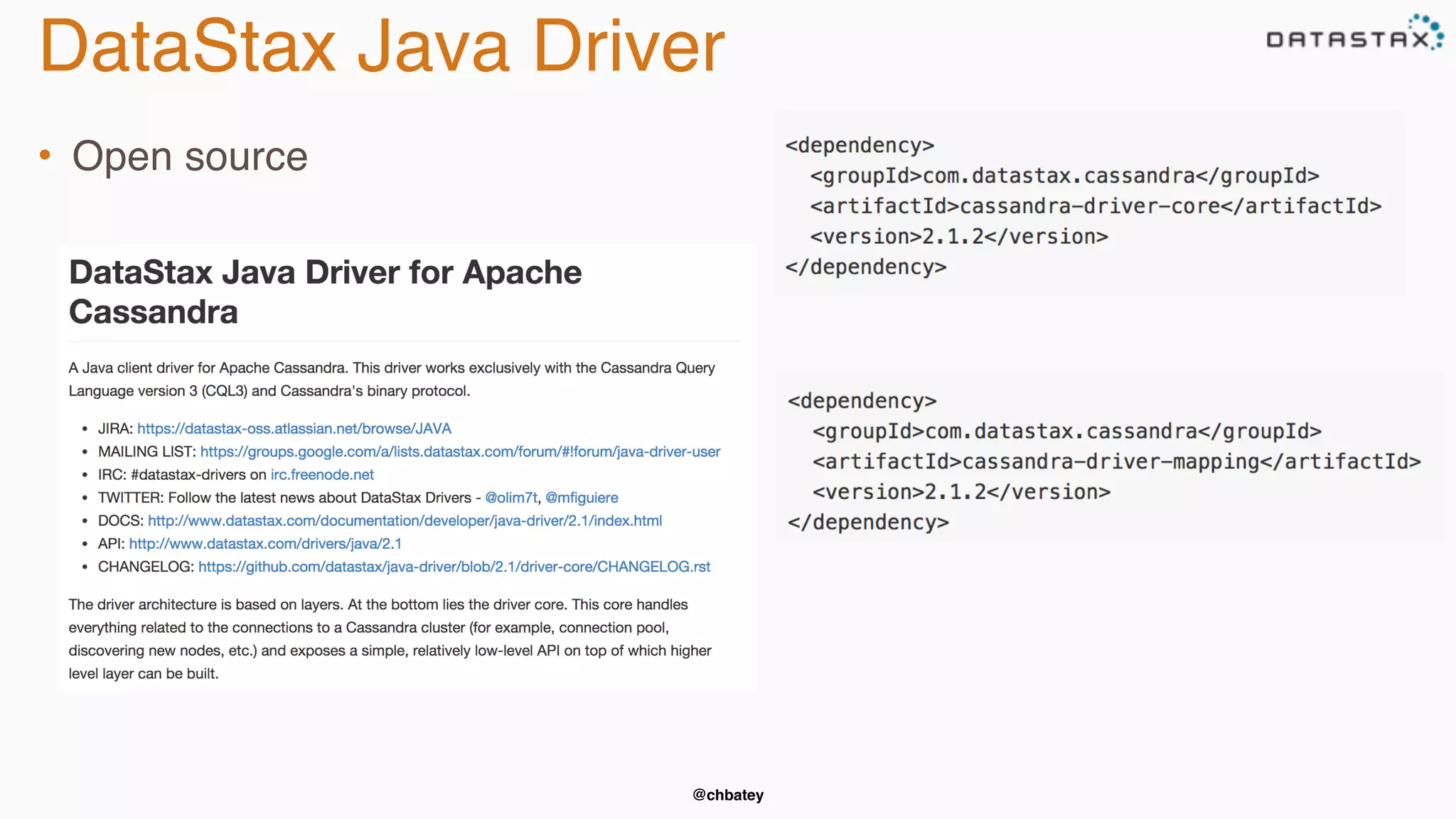Click the version 2.1.2 line under driver-core
This screenshot has width=1456, height=819.
point(959,236)
